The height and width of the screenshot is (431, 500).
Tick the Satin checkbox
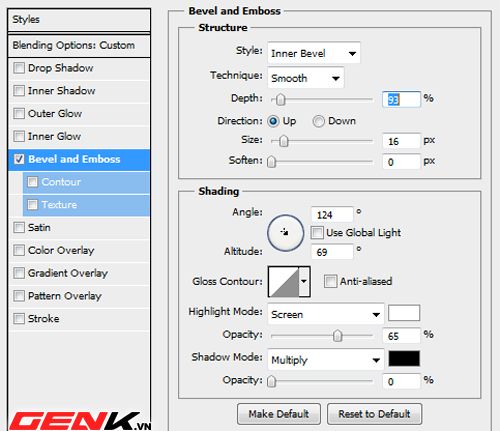[x=19, y=228]
